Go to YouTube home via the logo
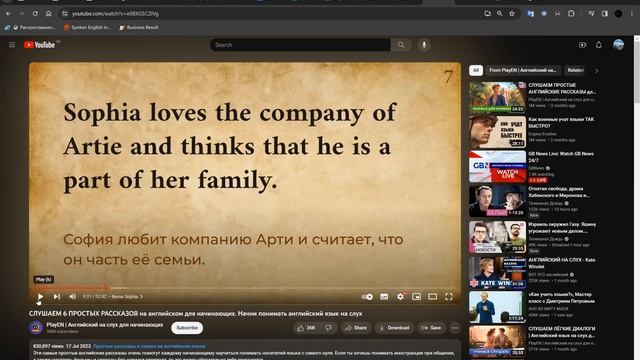Image resolution: width=640 pixels, height=360 pixels. [x=41, y=45]
